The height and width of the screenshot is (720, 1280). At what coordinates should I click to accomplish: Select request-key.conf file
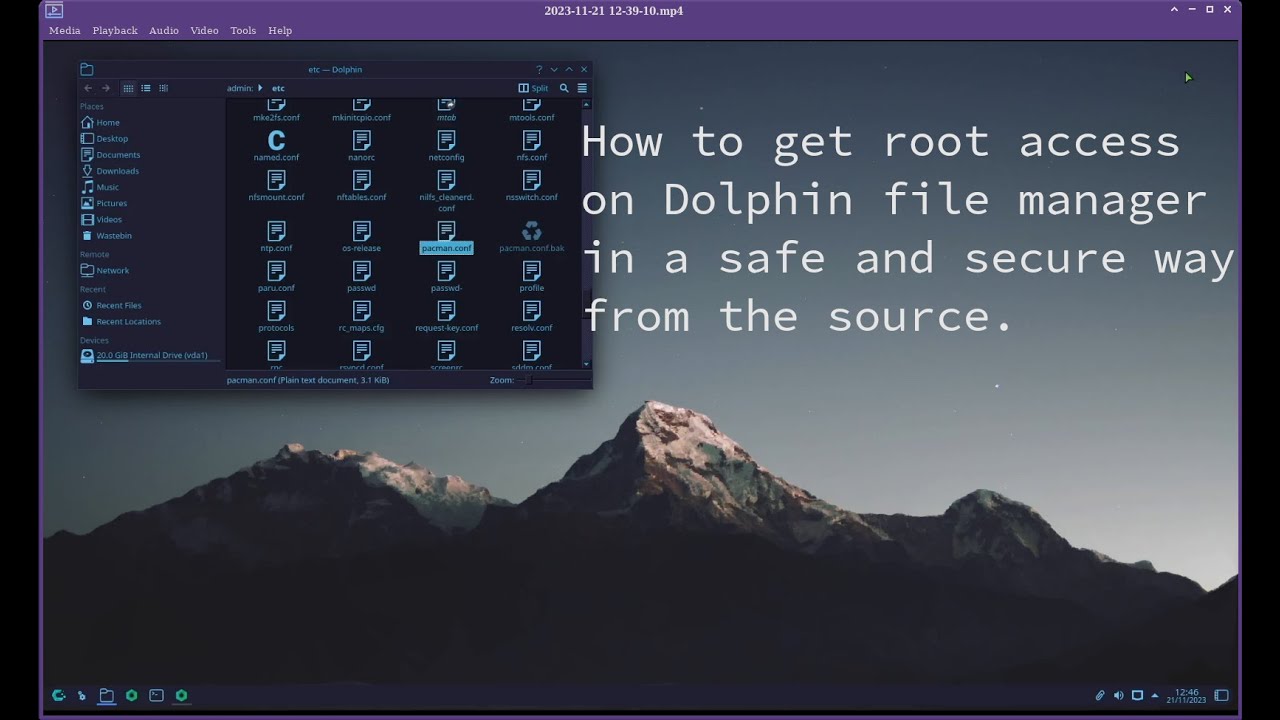click(x=446, y=317)
